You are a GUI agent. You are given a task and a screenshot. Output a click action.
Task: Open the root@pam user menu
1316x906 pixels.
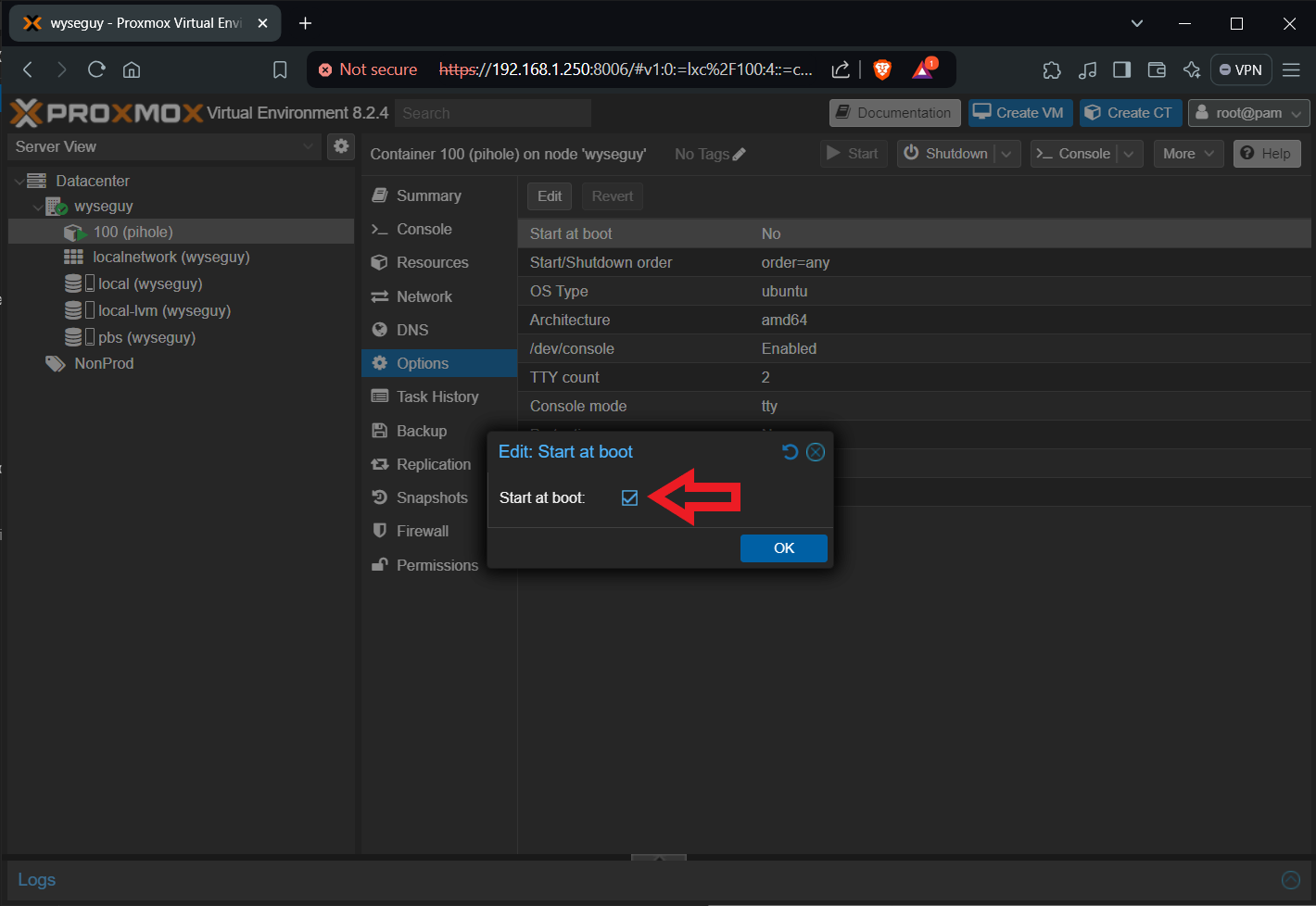click(x=1248, y=113)
